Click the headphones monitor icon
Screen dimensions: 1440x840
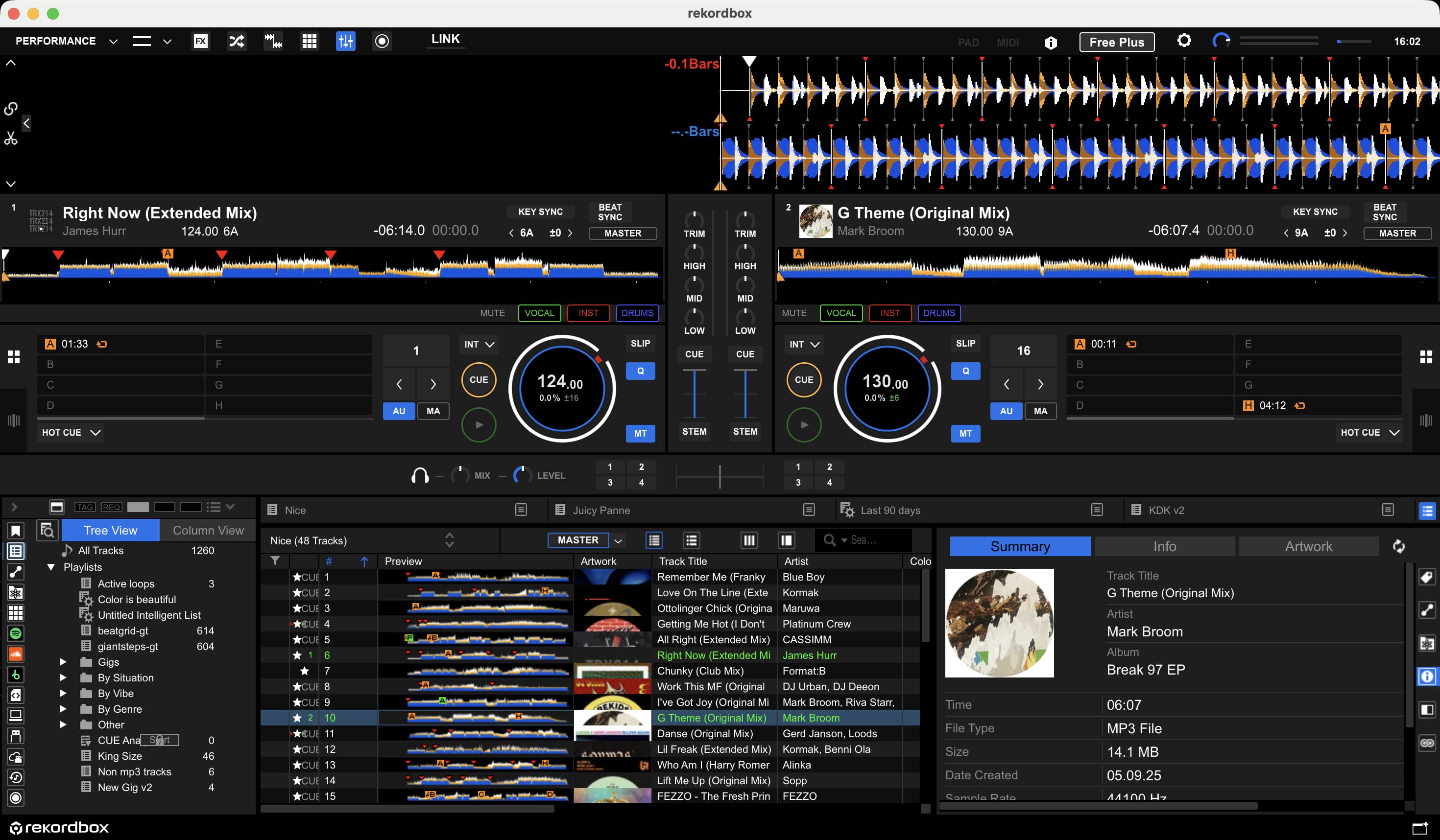[x=420, y=475]
